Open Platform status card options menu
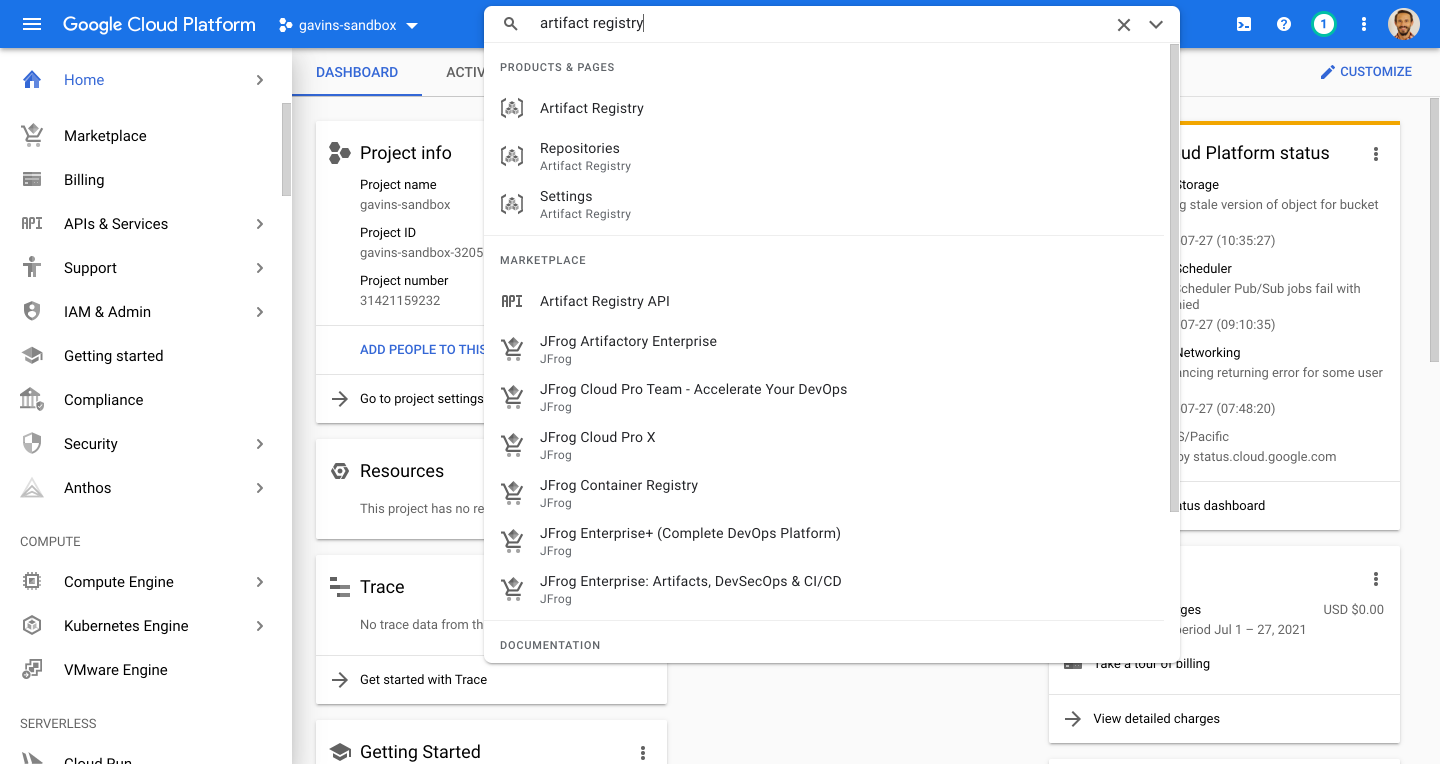The width and height of the screenshot is (1440, 764). (1376, 154)
